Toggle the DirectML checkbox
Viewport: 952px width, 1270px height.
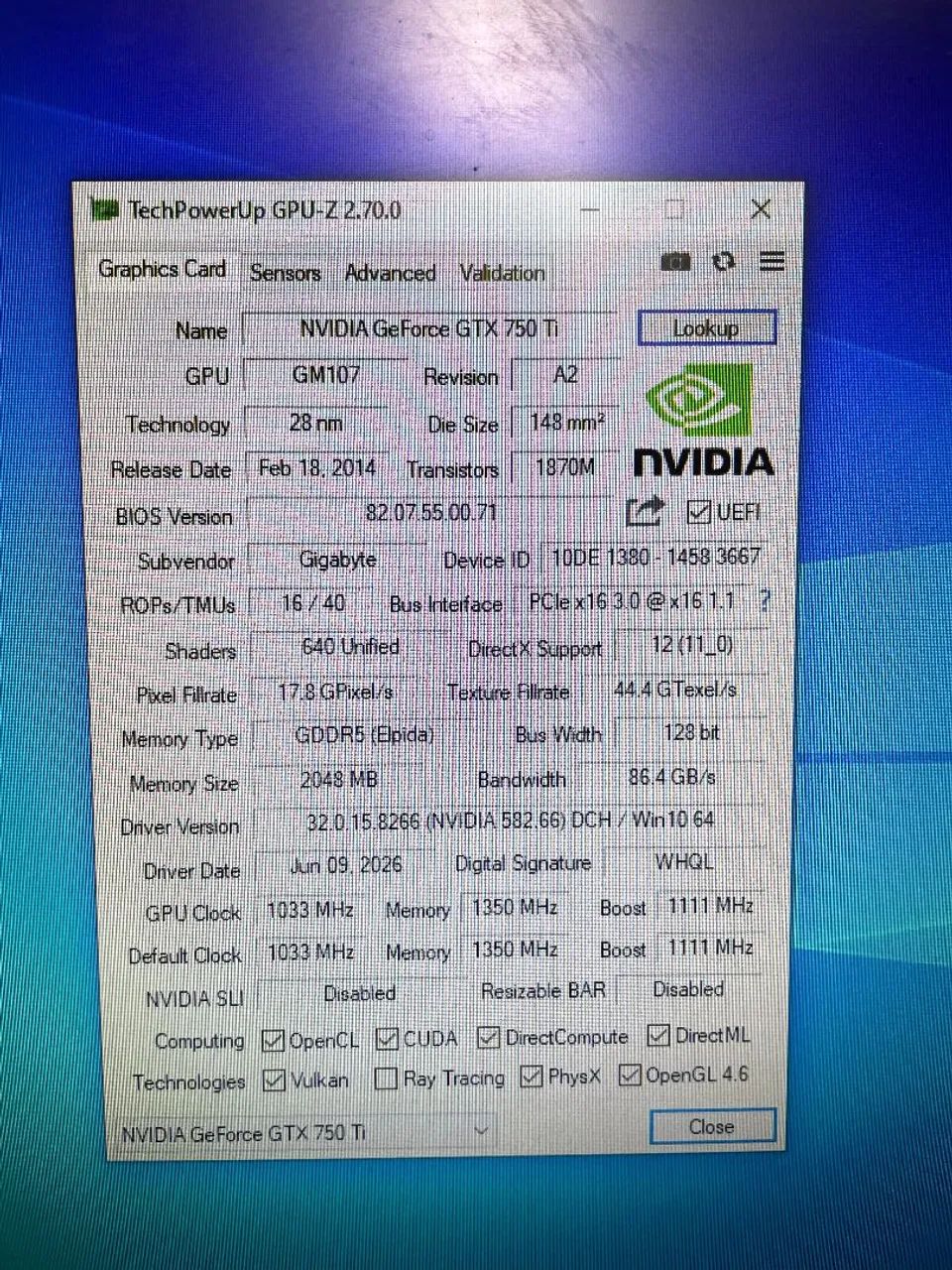[657, 1036]
